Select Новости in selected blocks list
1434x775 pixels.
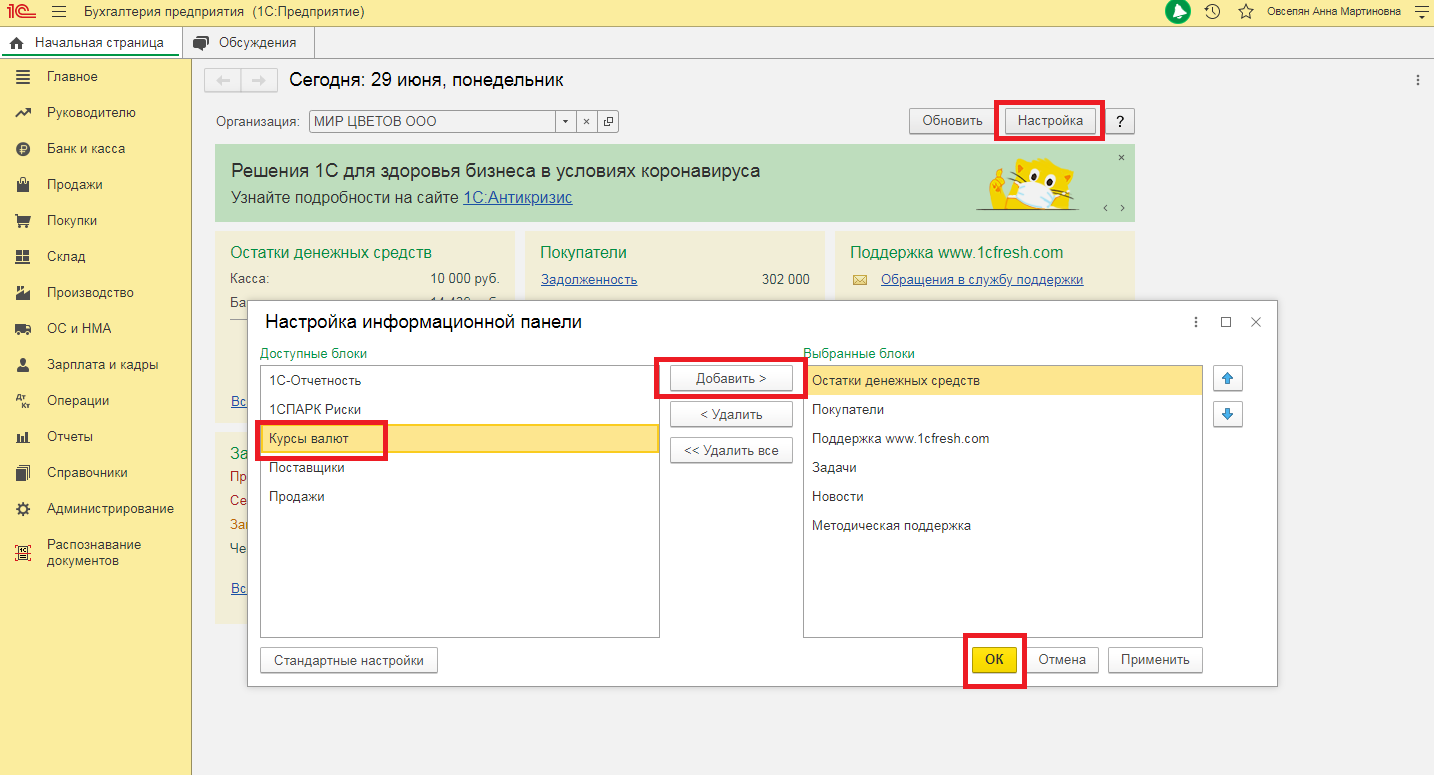tap(838, 497)
